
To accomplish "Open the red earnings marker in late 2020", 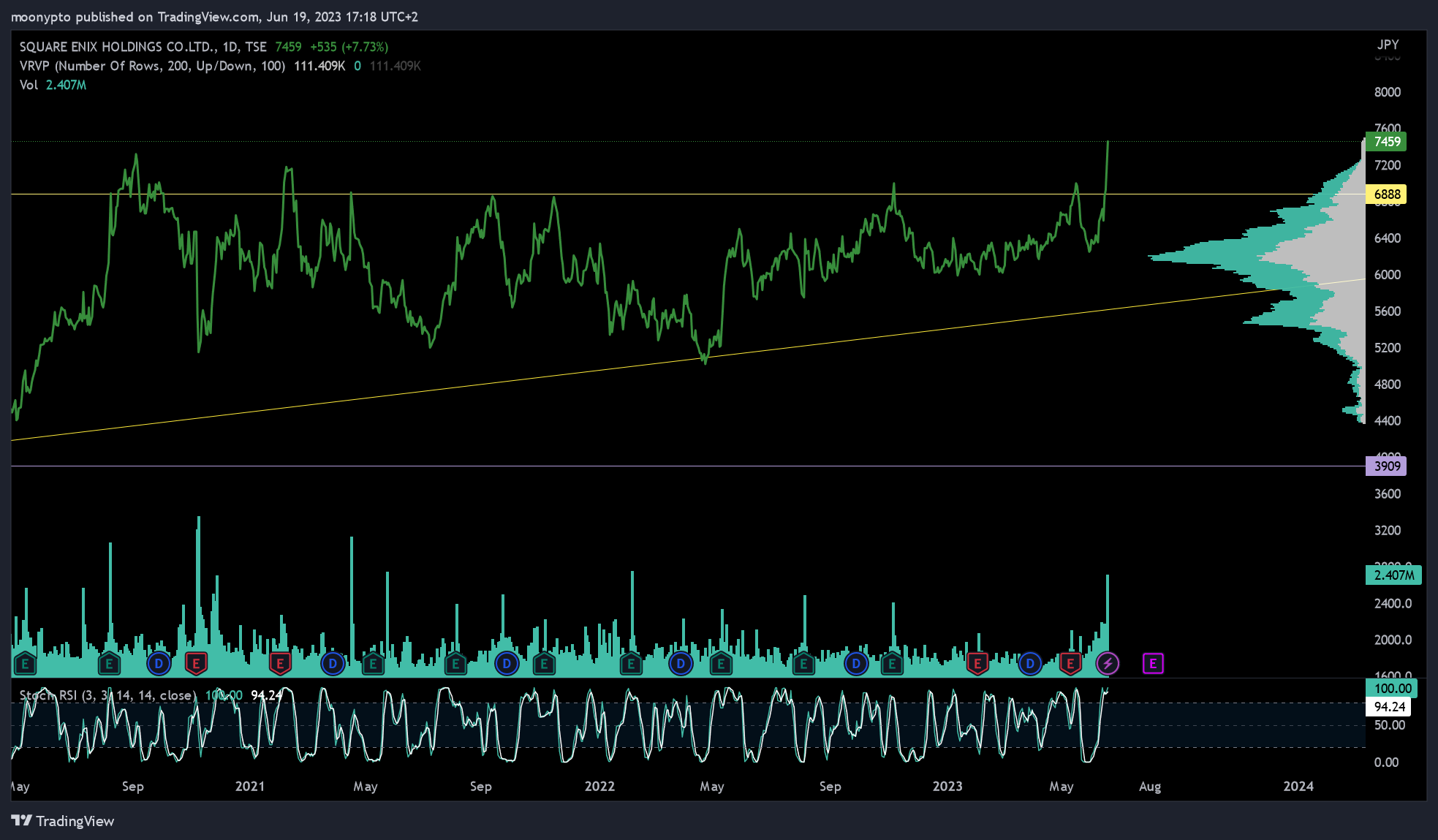I will 196,664.
